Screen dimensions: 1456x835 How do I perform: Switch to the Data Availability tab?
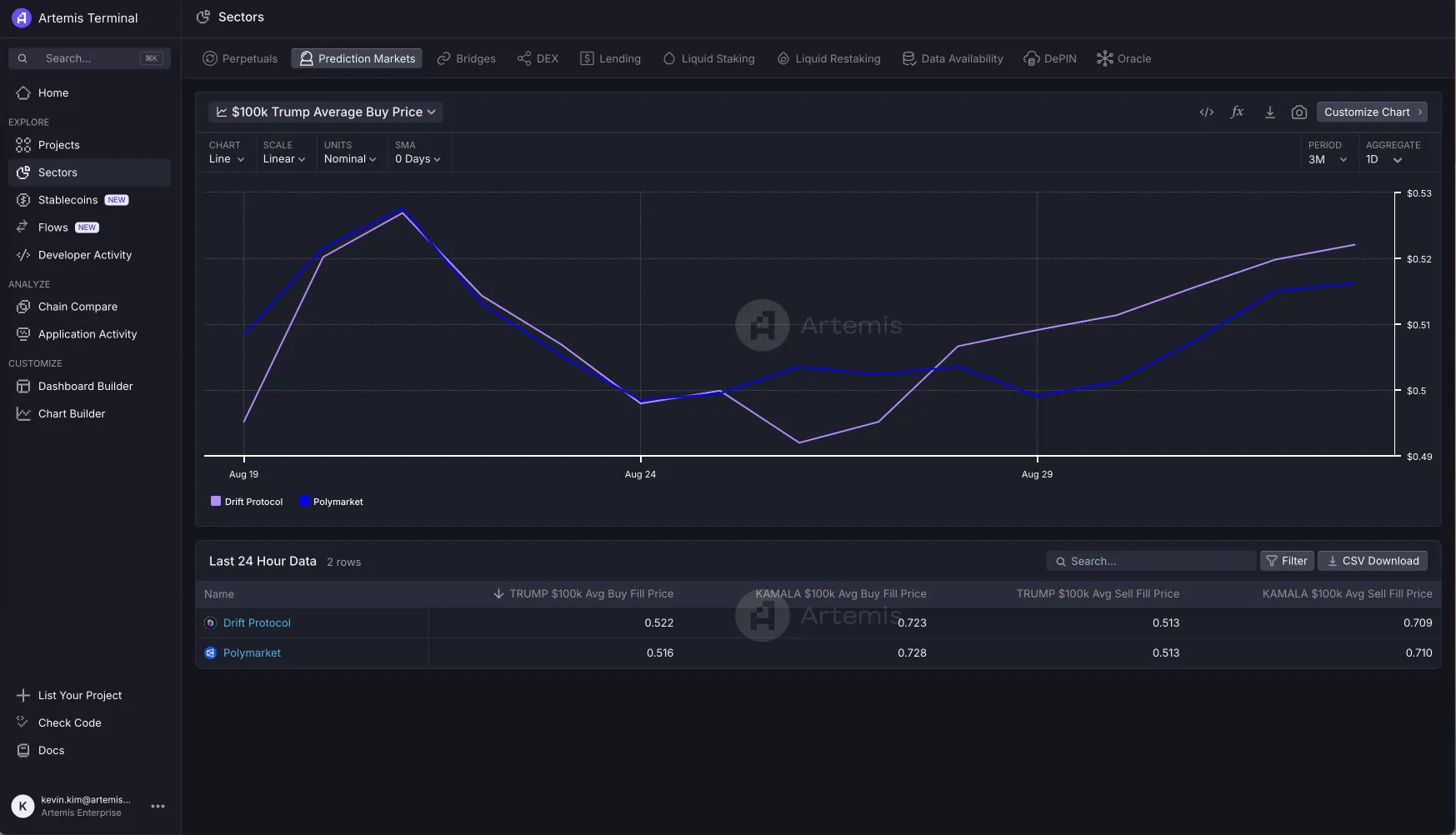[x=953, y=58]
